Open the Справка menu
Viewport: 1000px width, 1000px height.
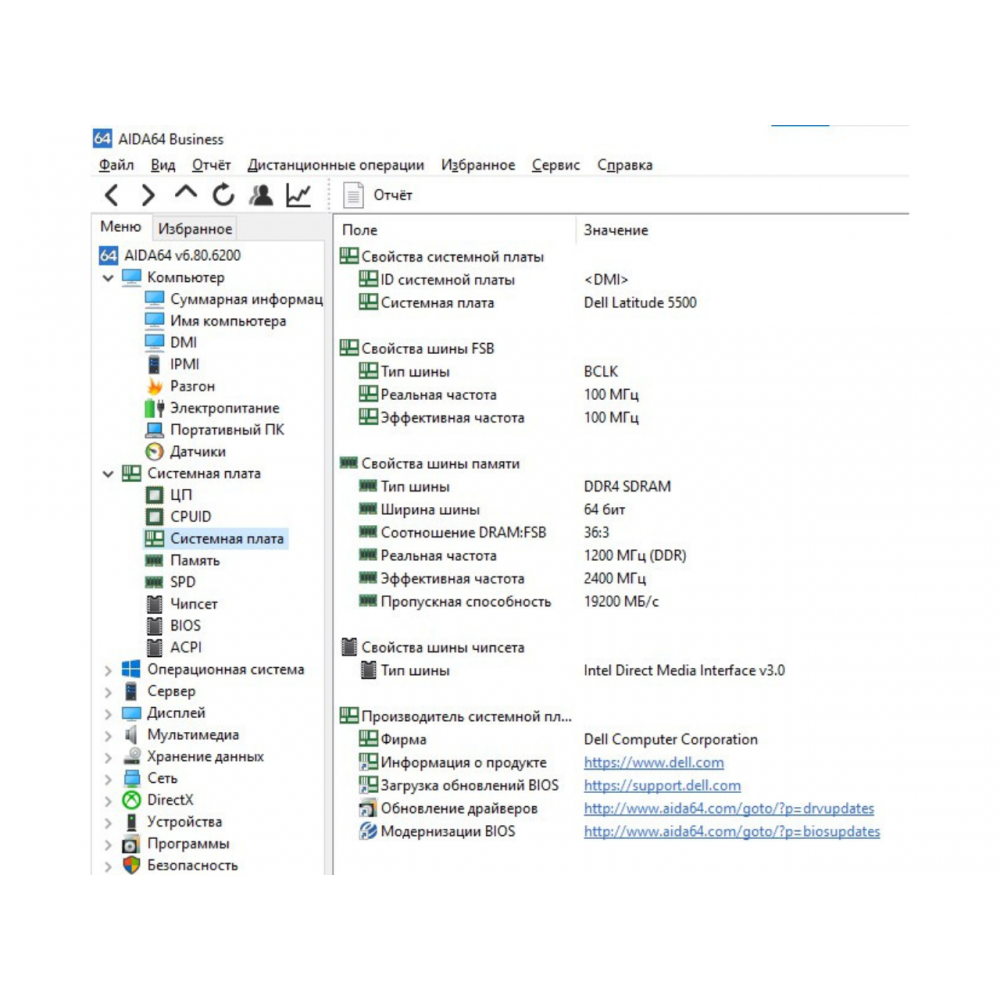point(624,165)
